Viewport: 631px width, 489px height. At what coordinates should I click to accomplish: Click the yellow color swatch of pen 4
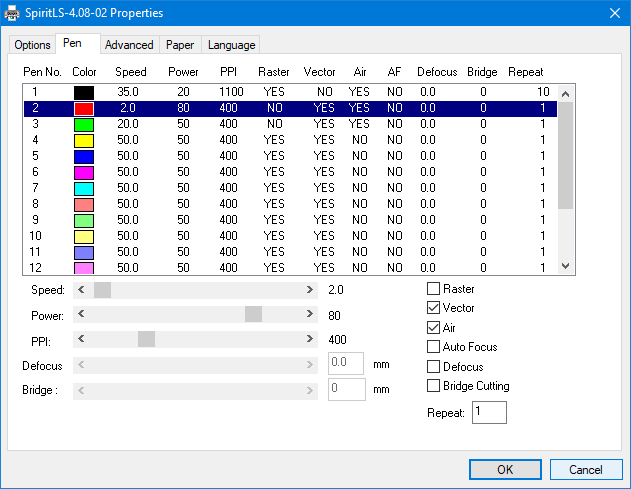point(84,140)
